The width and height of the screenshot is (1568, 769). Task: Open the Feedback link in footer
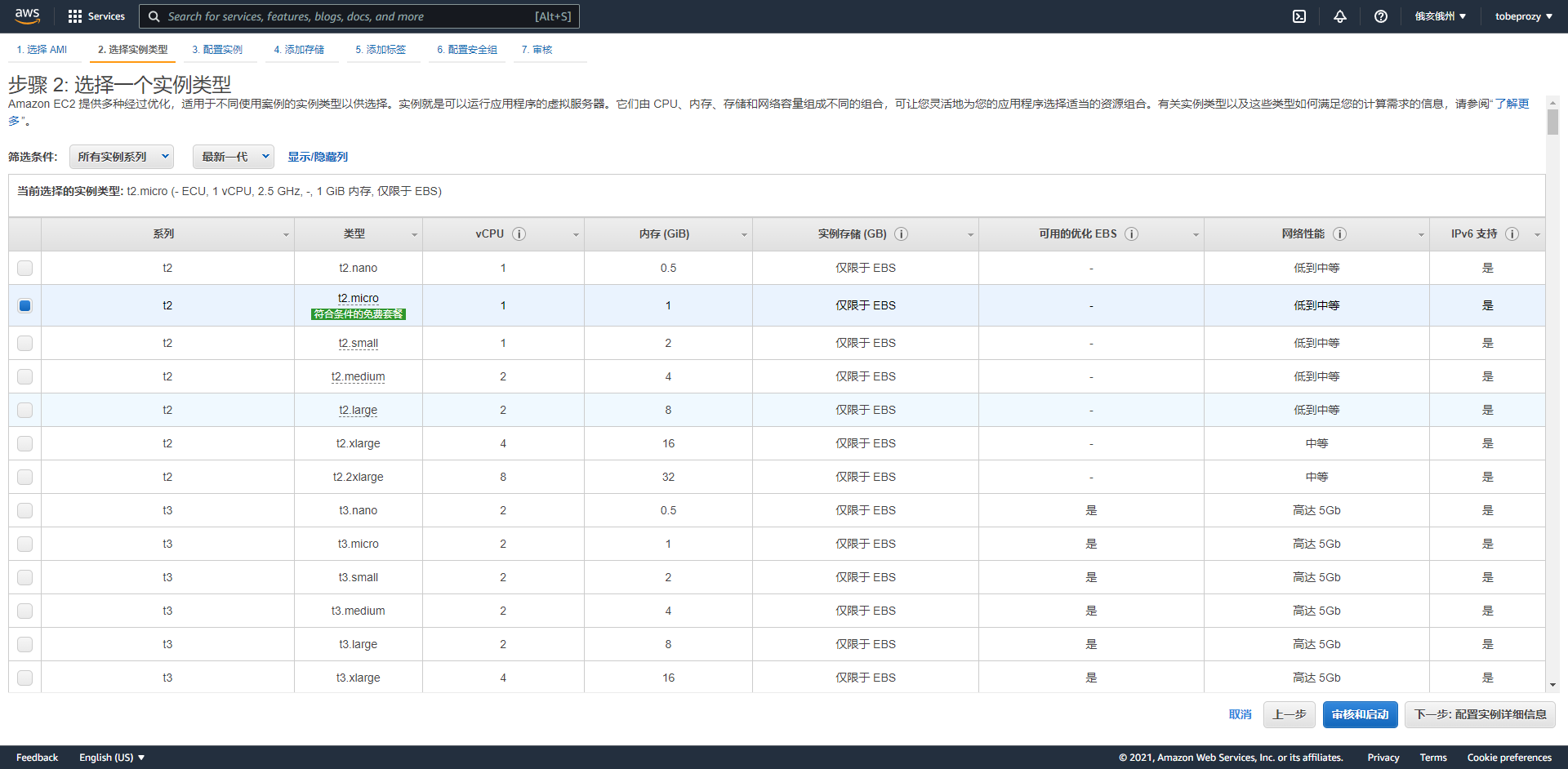tap(38, 758)
